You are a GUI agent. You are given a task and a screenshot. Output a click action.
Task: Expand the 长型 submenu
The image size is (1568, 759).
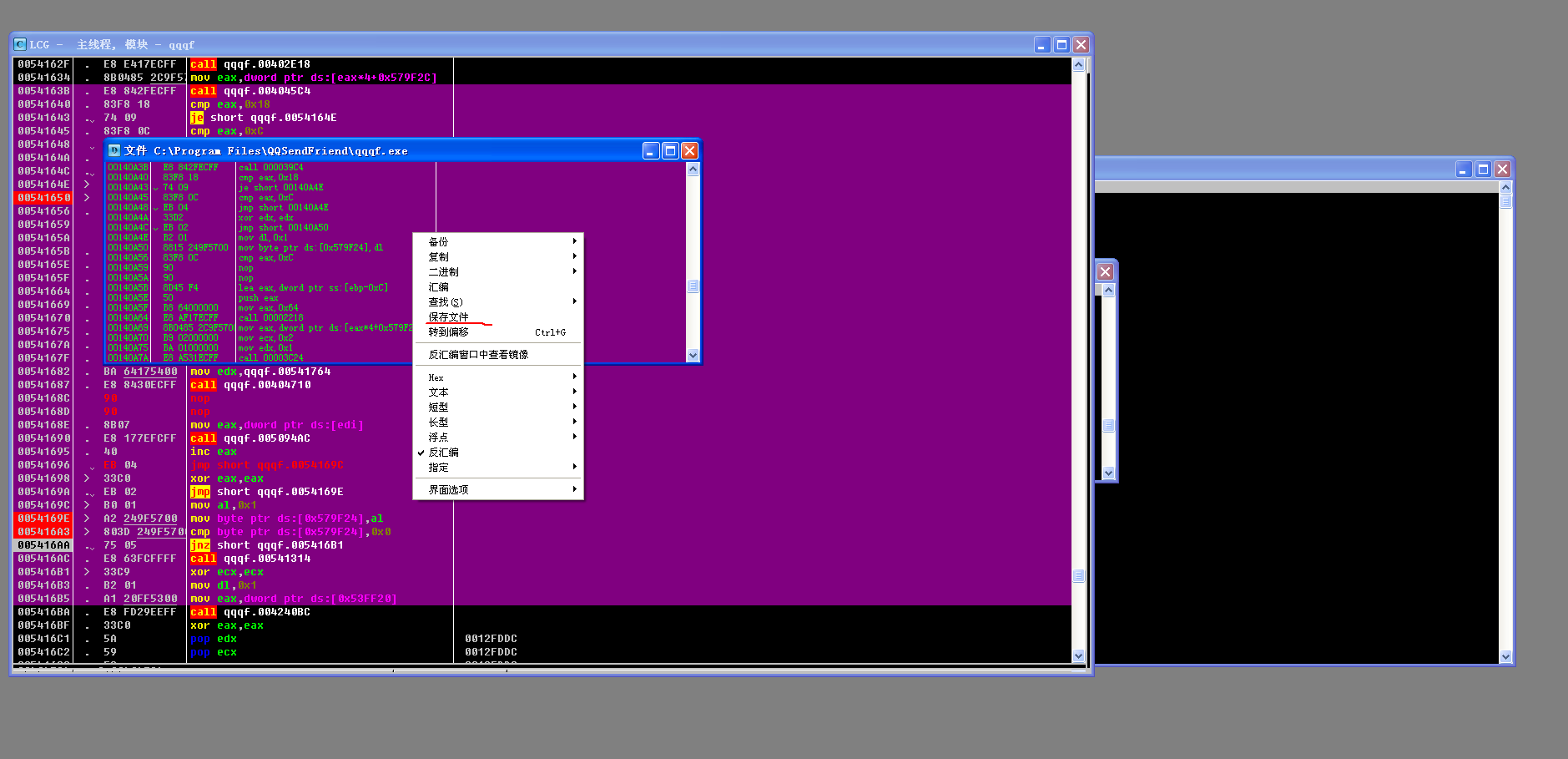pos(498,423)
